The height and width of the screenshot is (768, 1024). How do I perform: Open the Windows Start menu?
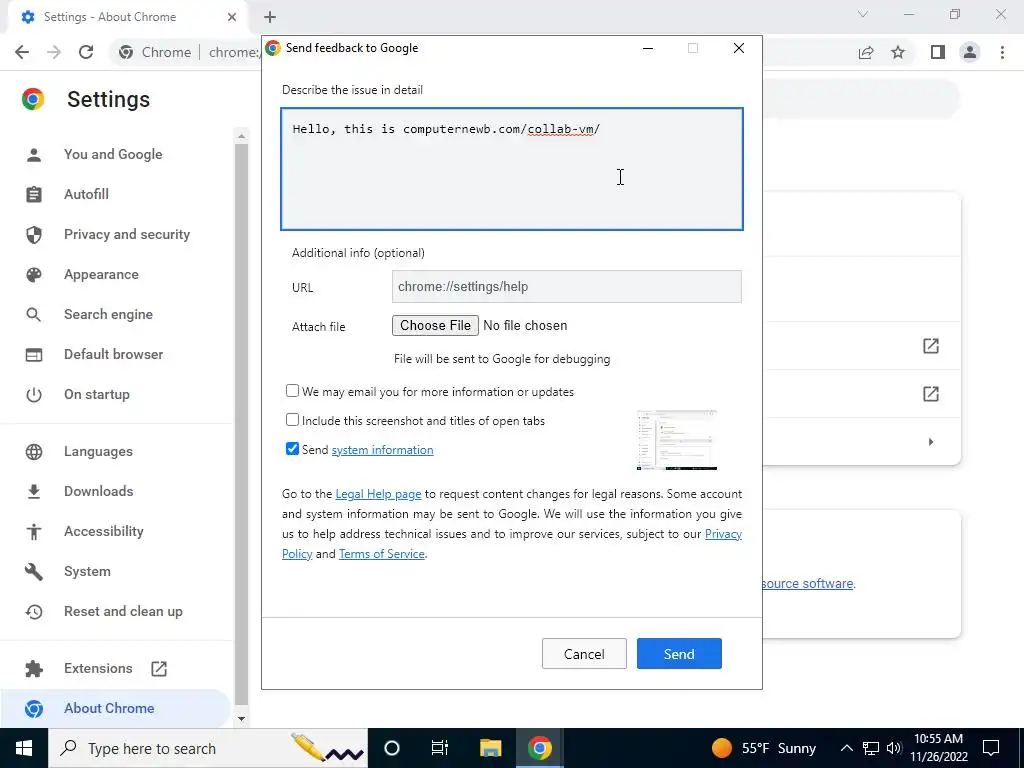[24, 748]
